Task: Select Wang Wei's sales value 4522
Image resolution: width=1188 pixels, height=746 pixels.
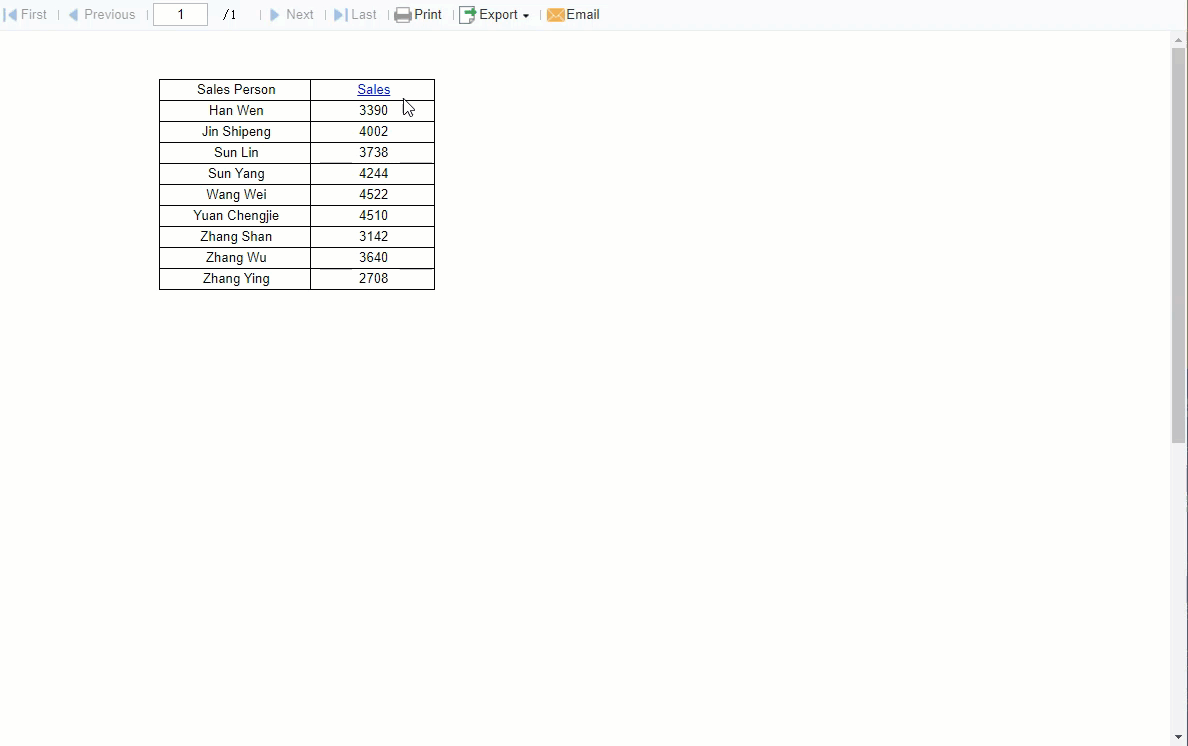Action: 373,194
